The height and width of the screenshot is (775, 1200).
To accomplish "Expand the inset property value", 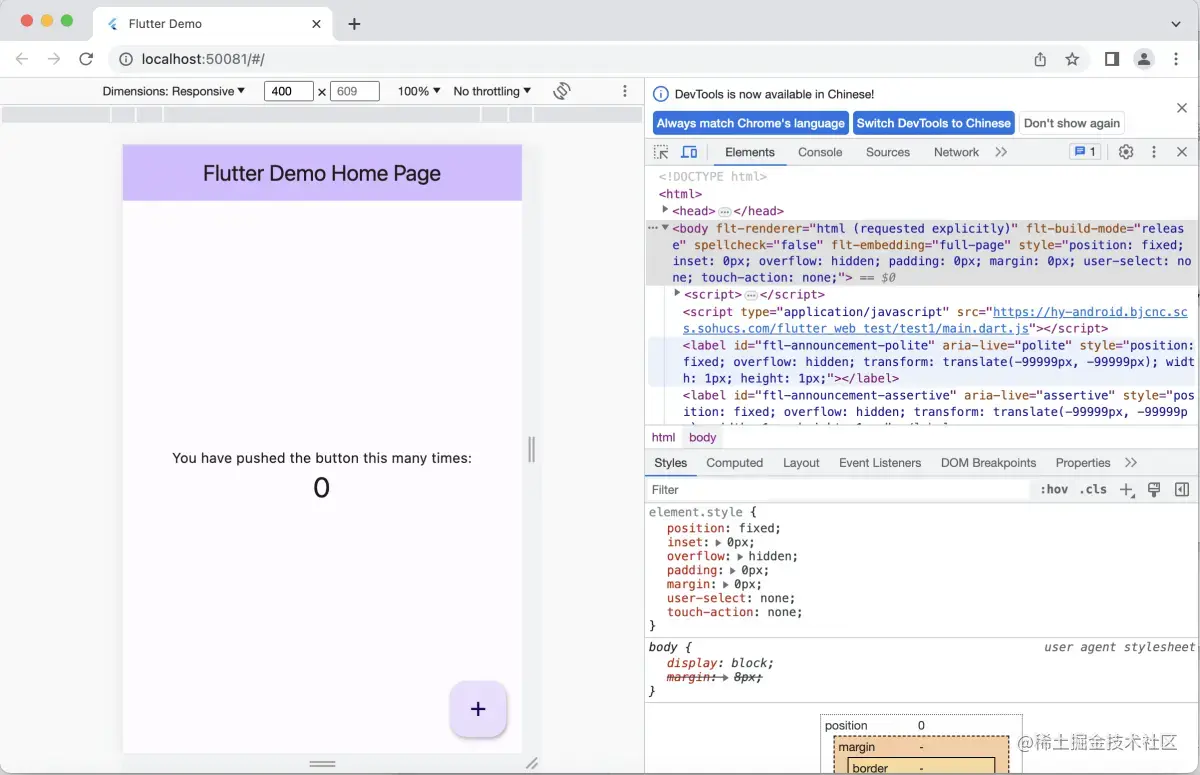I will [x=719, y=542].
